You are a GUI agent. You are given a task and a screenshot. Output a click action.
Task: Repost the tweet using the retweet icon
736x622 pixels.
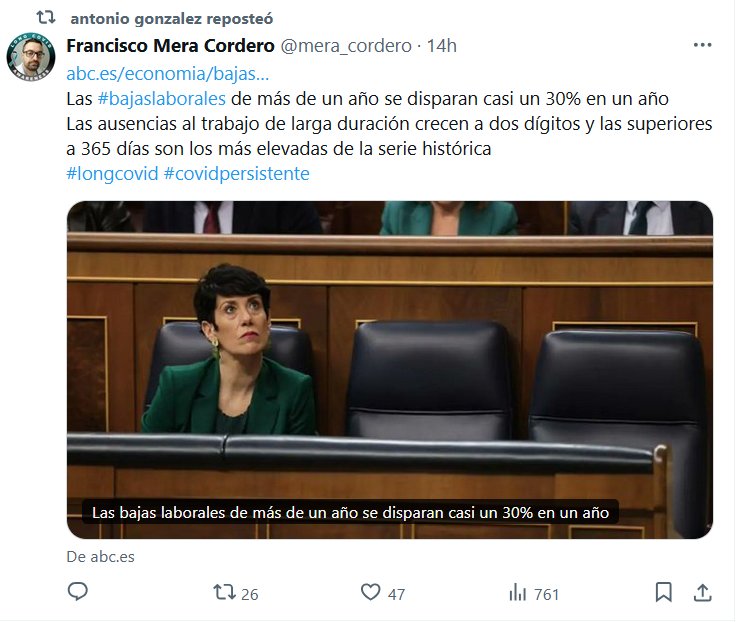click(x=225, y=592)
